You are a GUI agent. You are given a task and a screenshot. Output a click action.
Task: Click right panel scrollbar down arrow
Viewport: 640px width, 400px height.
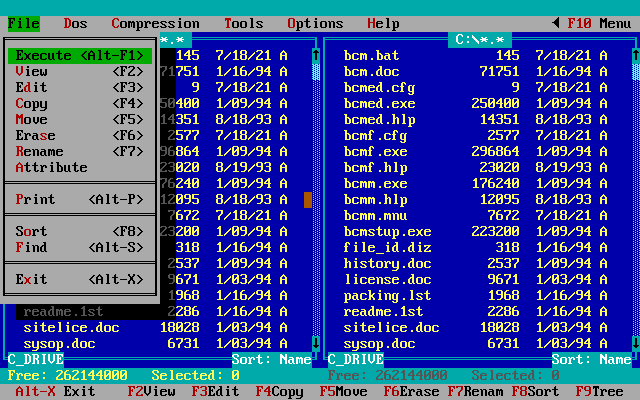(635, 343)
